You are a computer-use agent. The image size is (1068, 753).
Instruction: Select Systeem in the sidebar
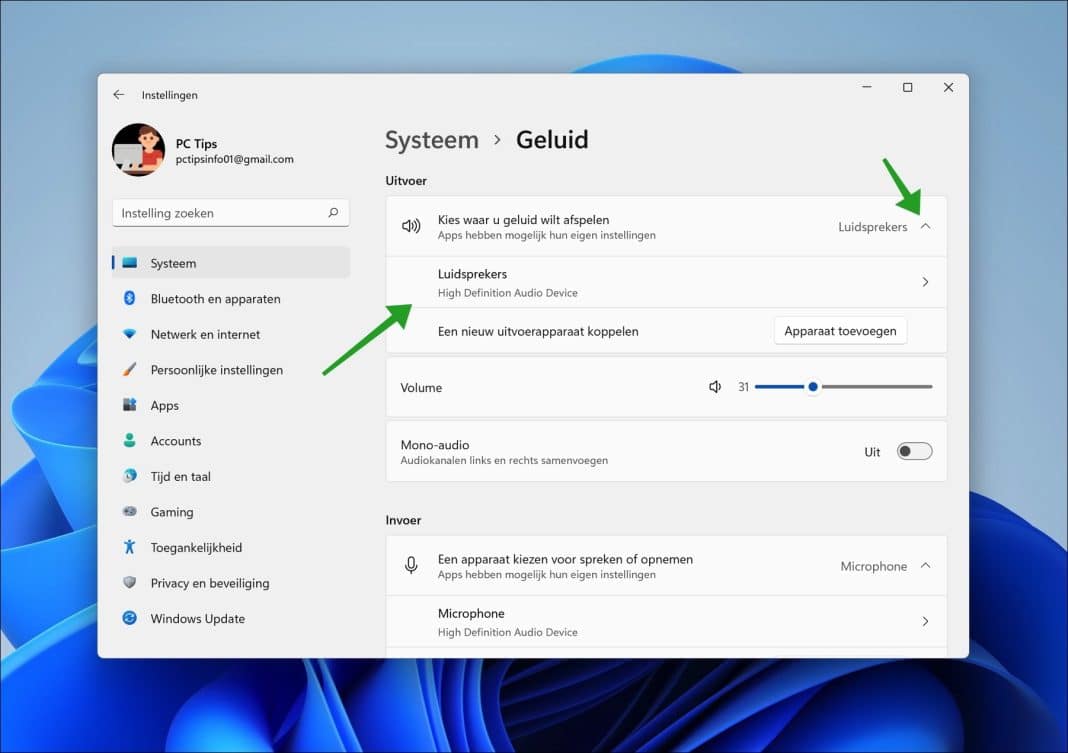click(x=173, y=263)
